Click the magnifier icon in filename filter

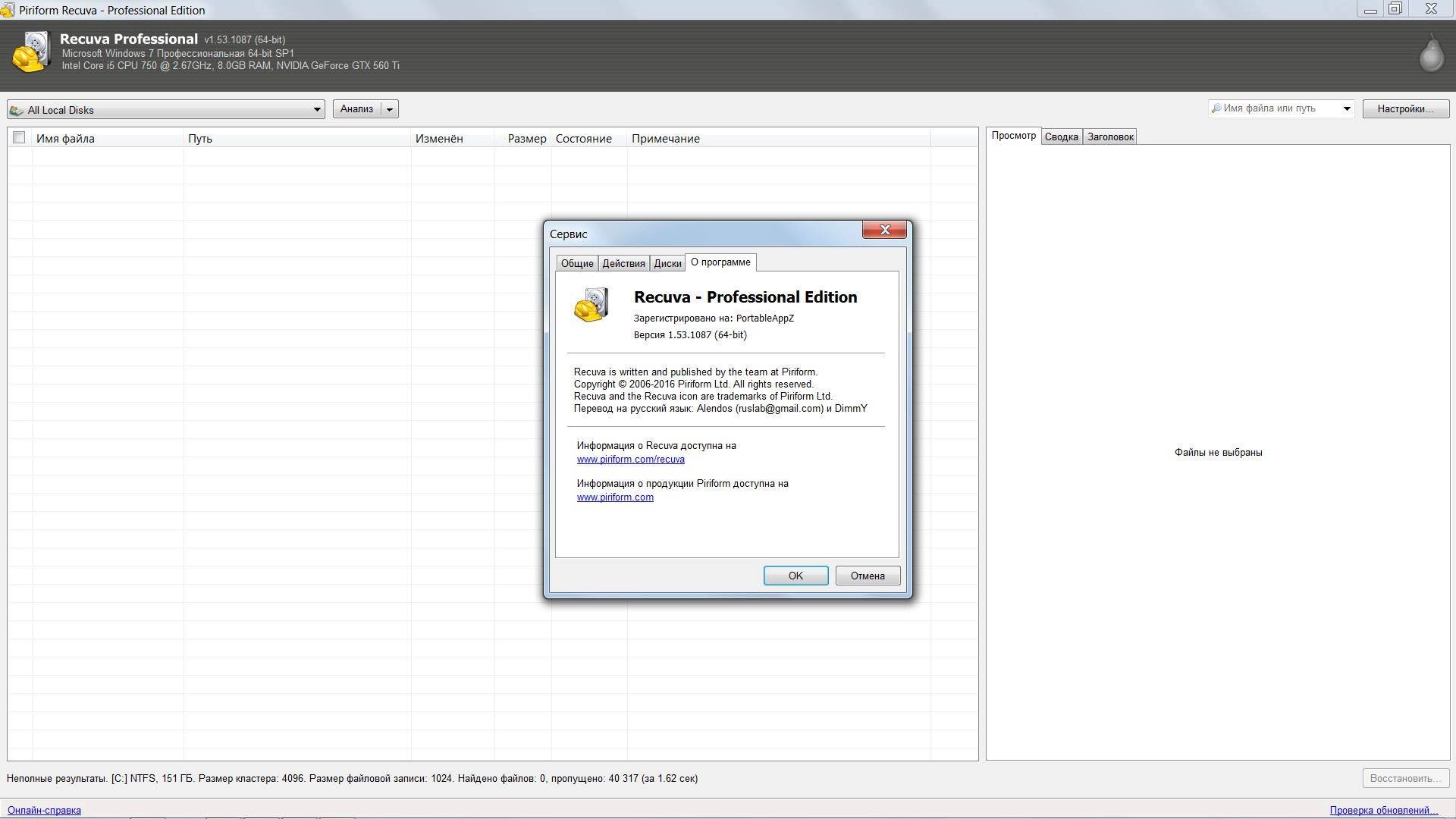pyautogui.click(x=1216, y=108)
